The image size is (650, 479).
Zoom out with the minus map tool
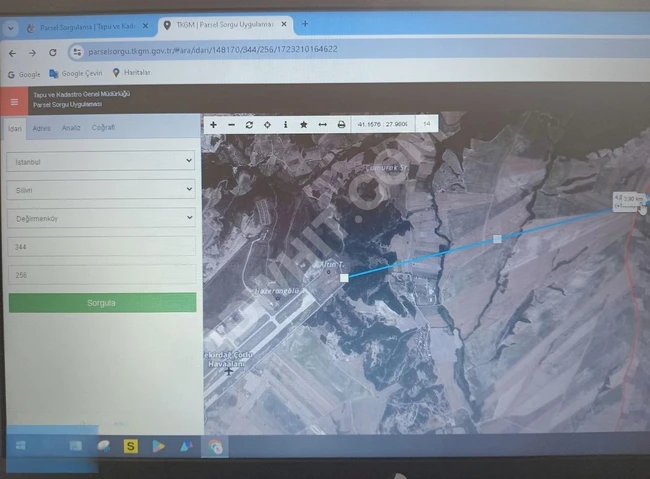[231, 124]
